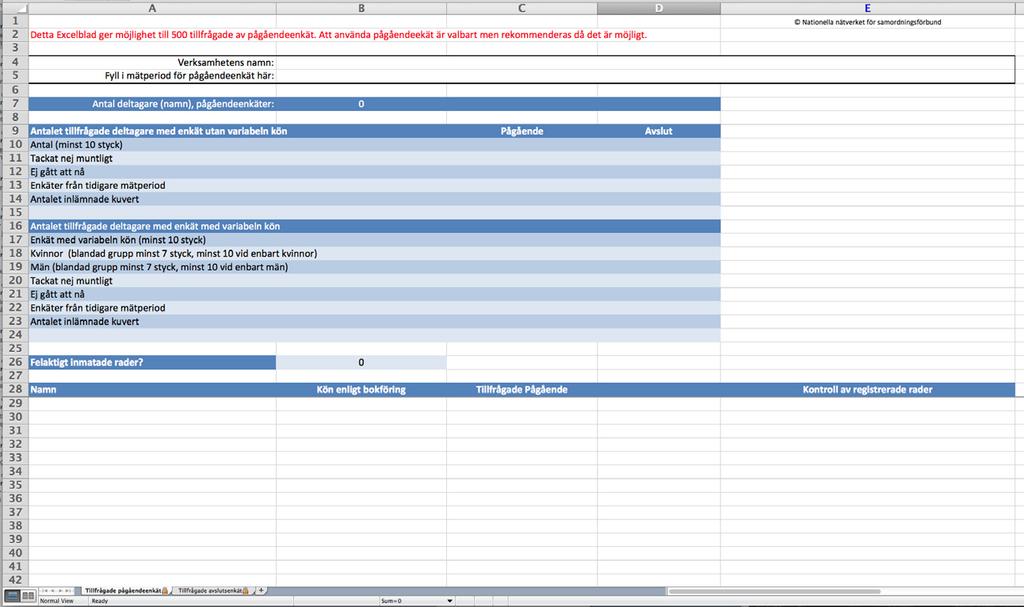The image size is (1024, 607).
Task: Click the 'Pågående' header in row 9
Action: 522,131
